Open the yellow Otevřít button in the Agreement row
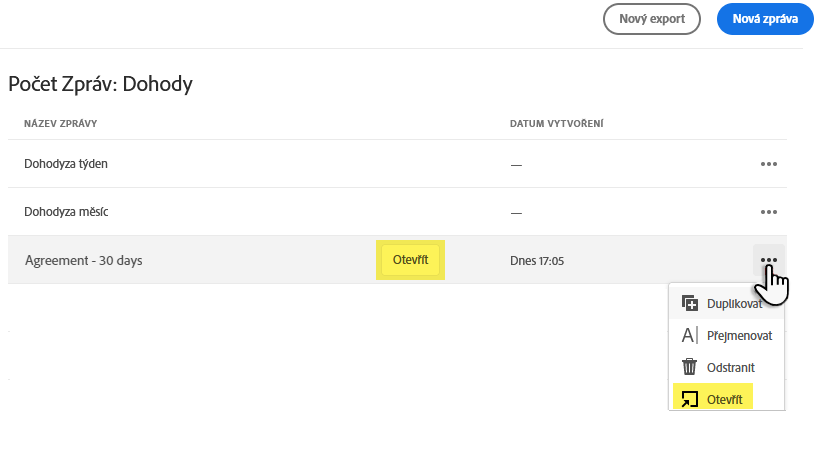This screenshot has width=830, height=455. click(410, 260)
